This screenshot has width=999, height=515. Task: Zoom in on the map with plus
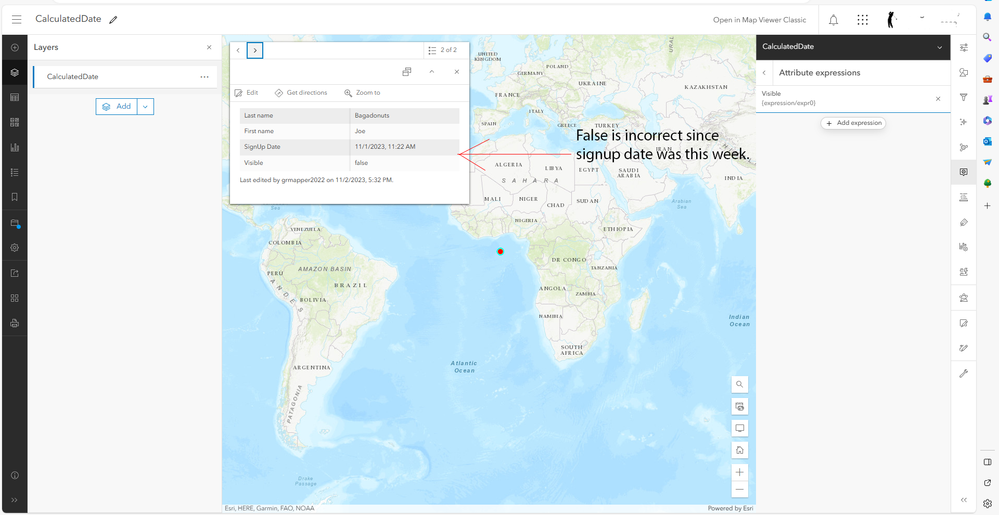pos(740,472)
